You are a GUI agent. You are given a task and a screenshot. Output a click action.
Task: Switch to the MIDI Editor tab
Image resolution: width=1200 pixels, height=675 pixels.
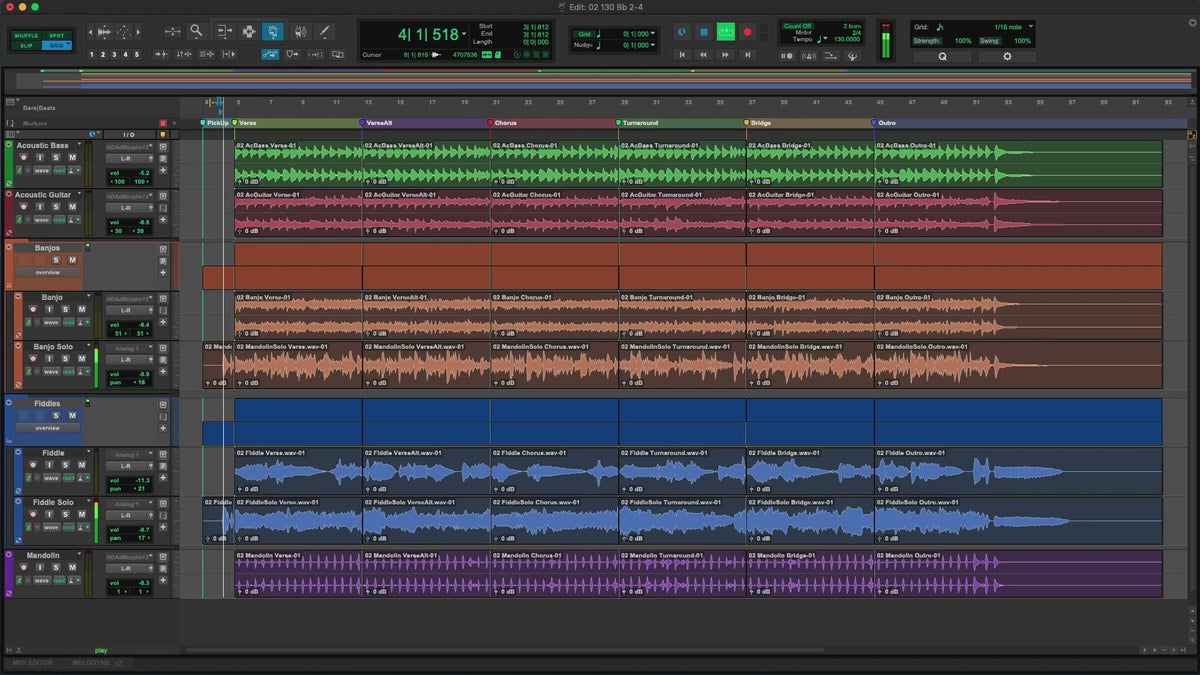click(x=33, y=663)
